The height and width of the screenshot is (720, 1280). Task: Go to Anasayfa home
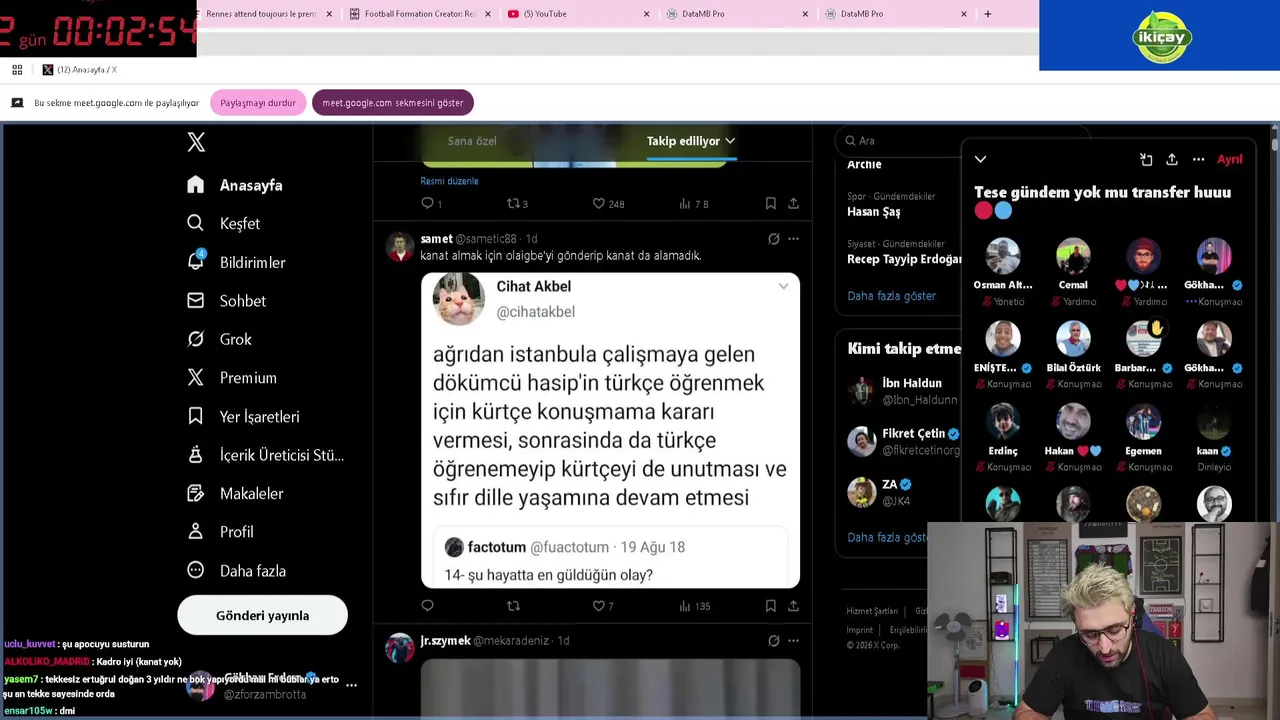click(236, 185)
